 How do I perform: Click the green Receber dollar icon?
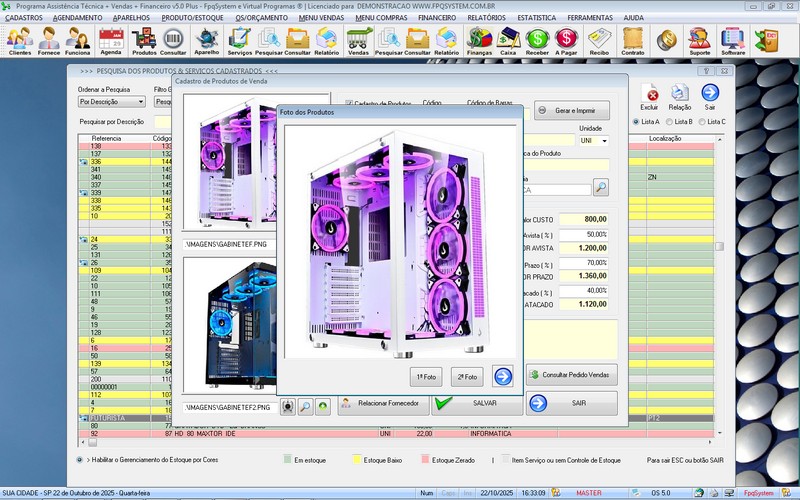tap(537, 41)
